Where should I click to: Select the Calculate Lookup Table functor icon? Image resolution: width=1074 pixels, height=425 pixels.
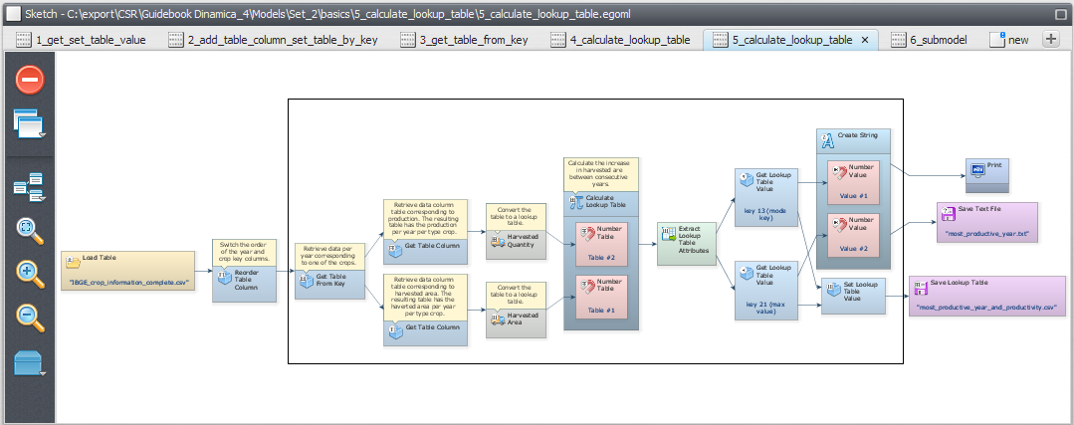click(577, 202)
